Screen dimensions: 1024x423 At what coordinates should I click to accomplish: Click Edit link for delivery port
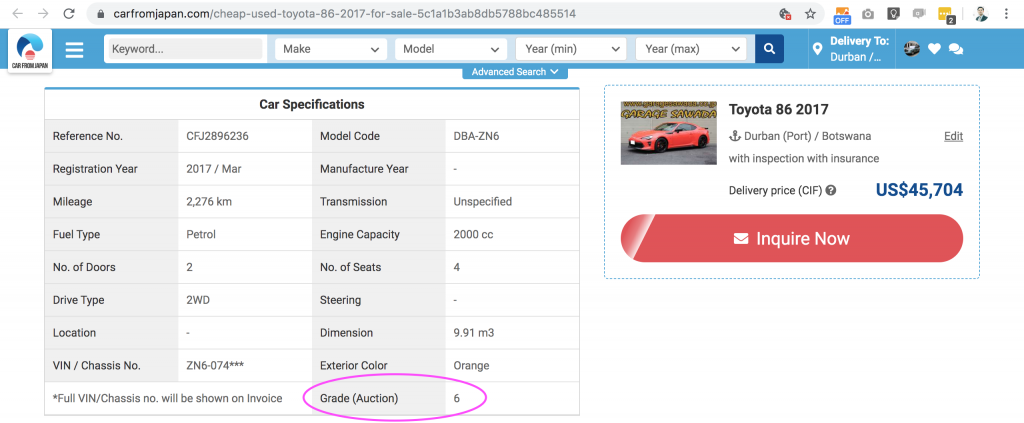[x=953, y=136]
